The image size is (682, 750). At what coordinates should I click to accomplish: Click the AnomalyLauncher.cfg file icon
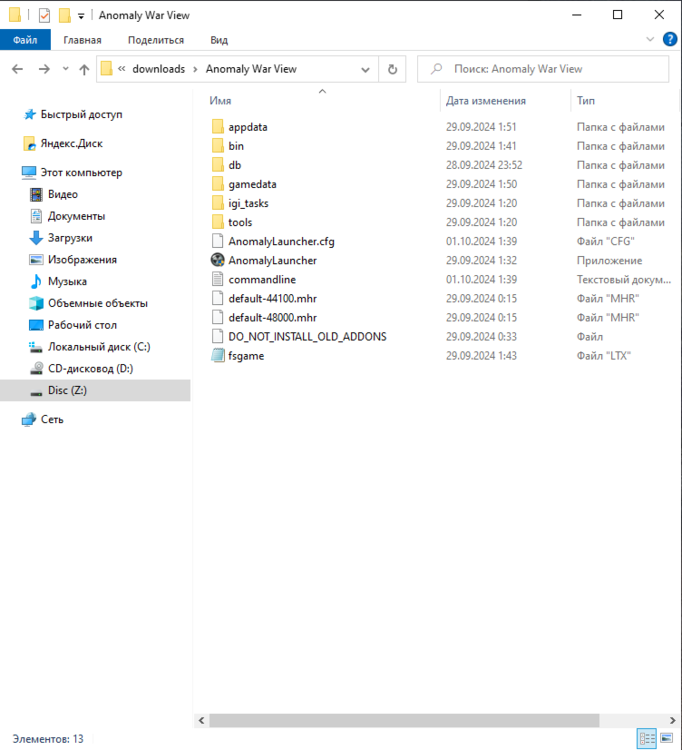(218, 241)
